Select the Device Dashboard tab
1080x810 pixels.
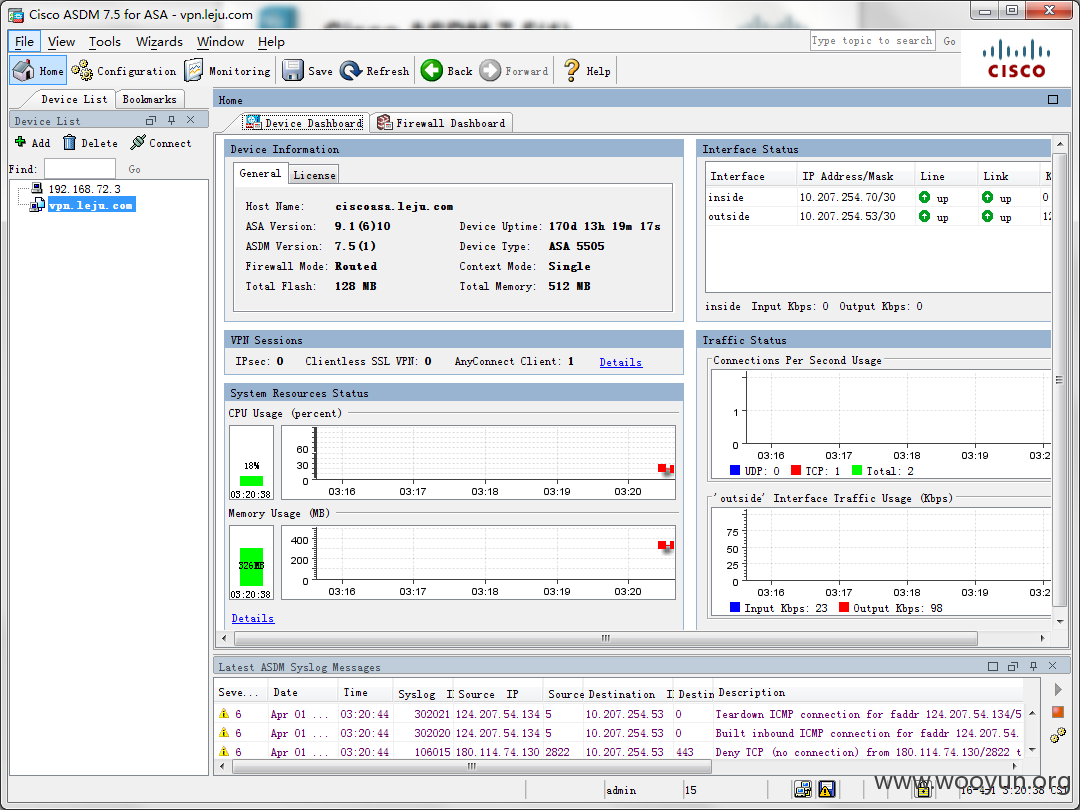(304, 123)
